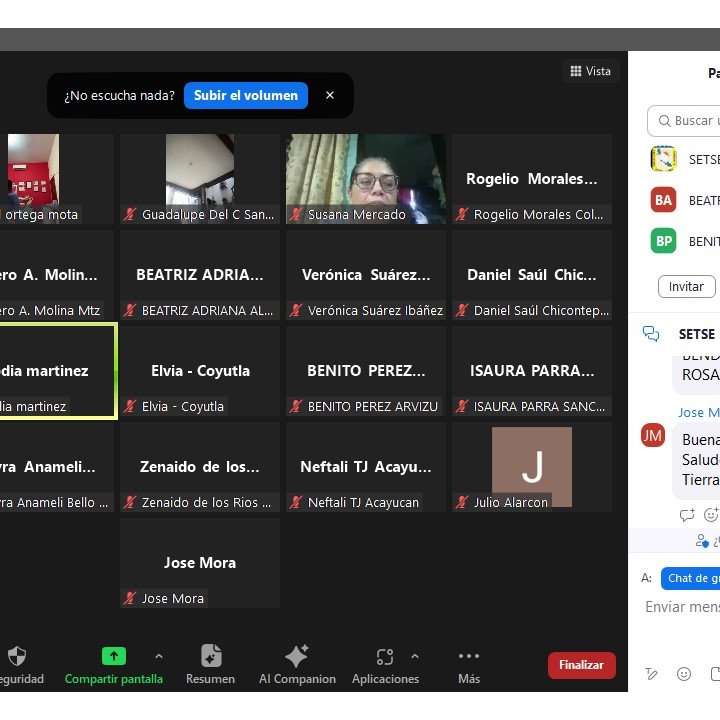Expand the Compartir pantalla options arrow

158,656
